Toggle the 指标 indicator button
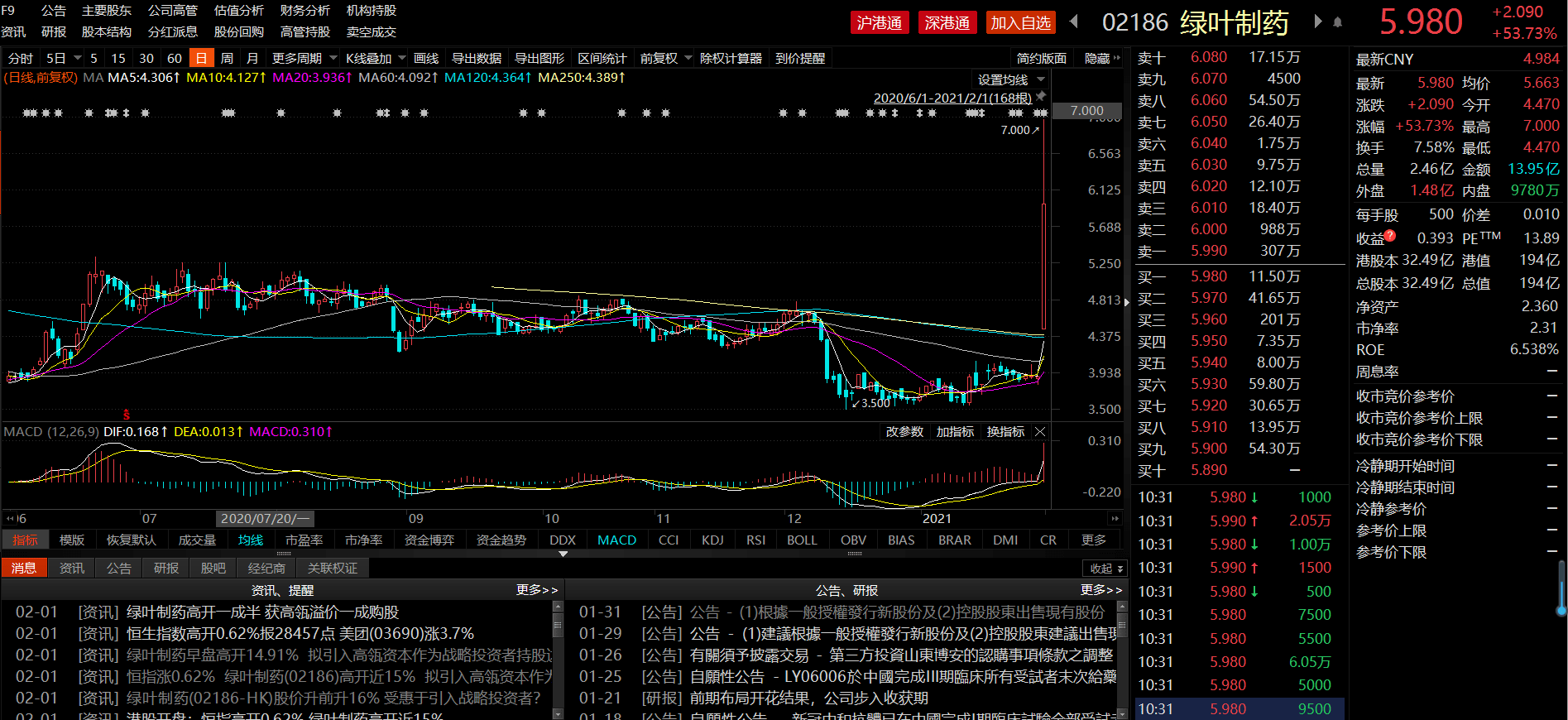Viewport: 1568px width, 720px height. click(25, 540)
